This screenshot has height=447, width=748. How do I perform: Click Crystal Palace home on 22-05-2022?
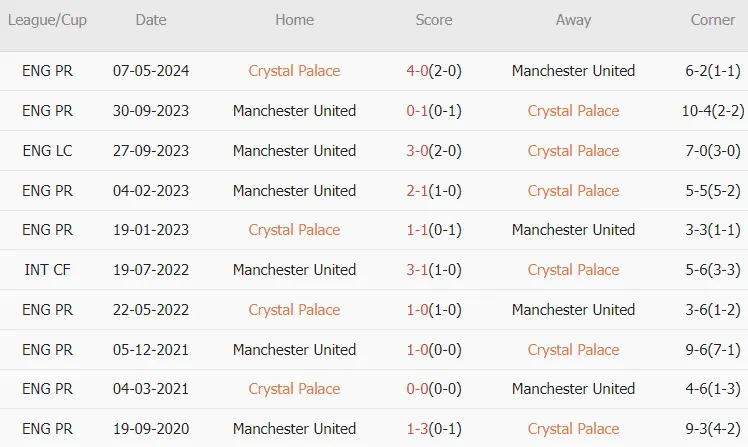click(294, 310)
